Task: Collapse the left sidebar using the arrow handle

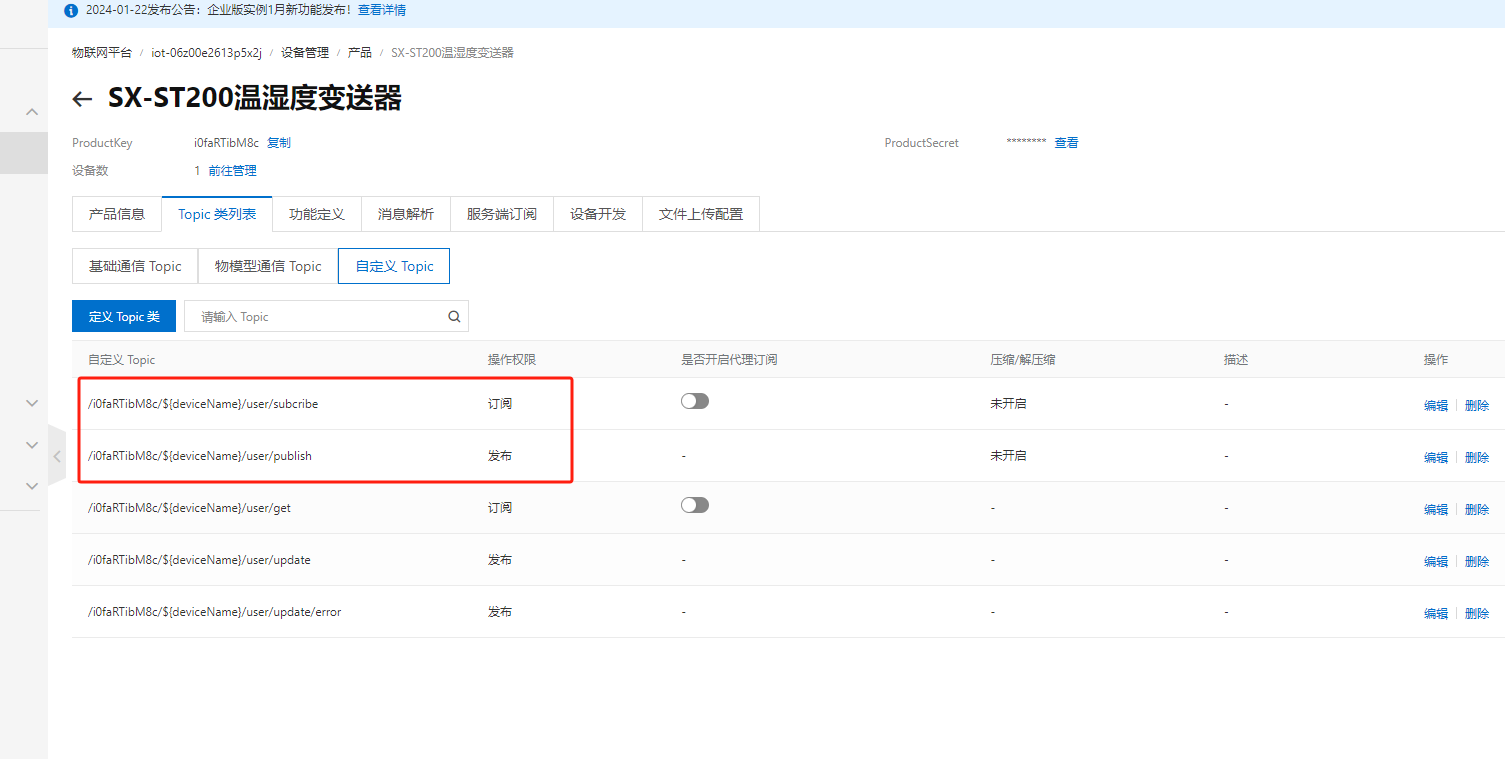Action: [x=57, y=456]
